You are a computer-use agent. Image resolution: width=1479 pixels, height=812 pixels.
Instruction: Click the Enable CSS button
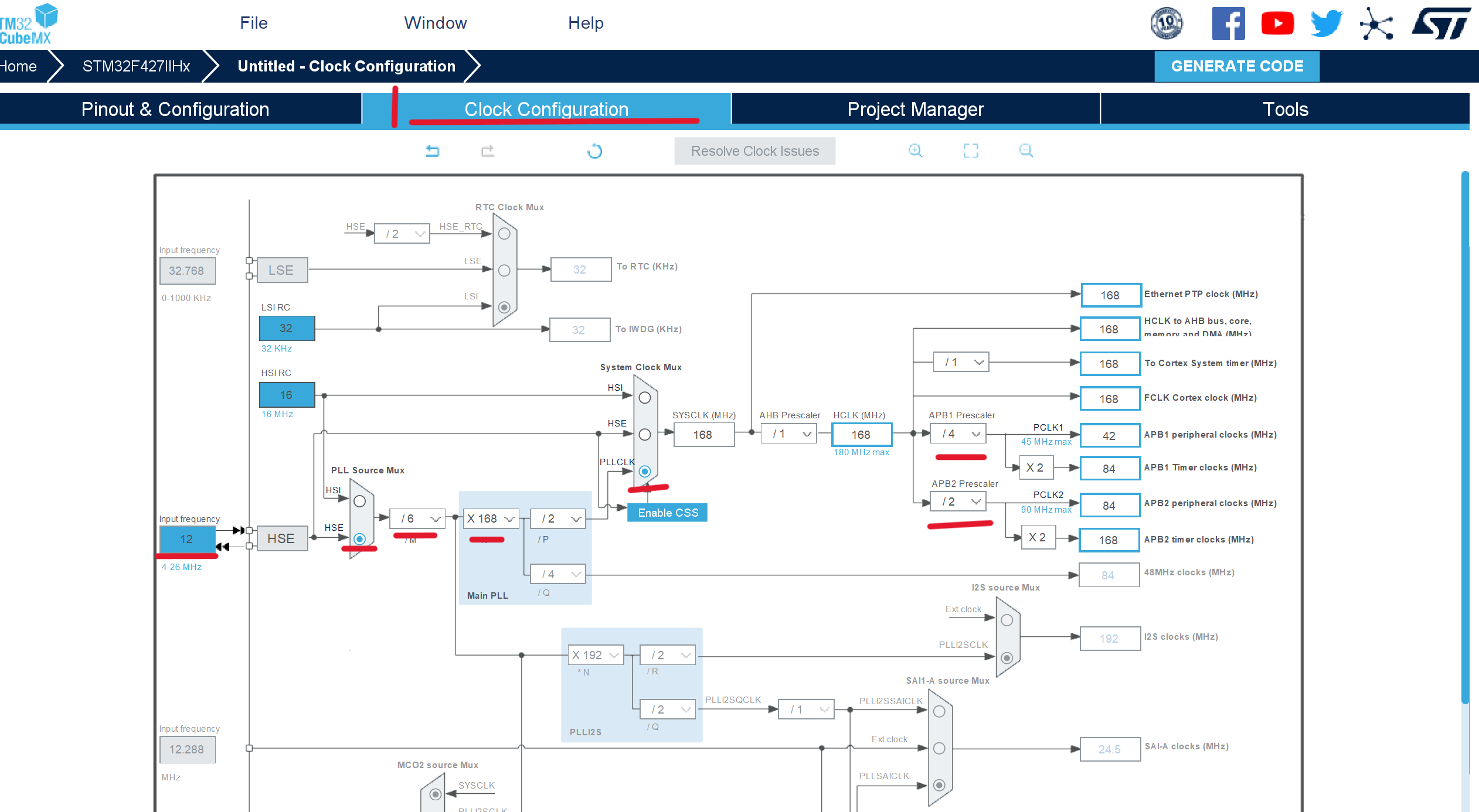(668, 513)
